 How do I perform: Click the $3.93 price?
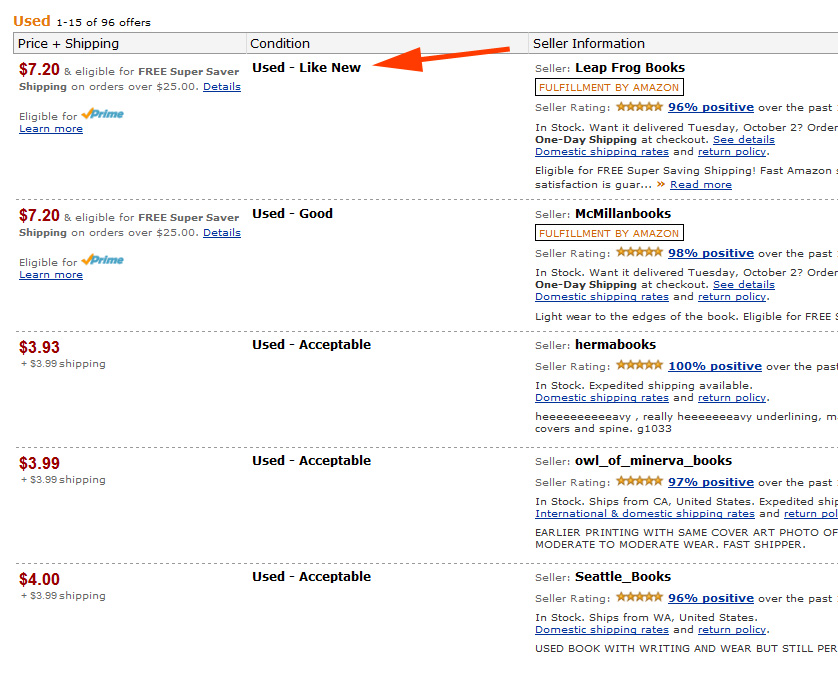point(40,347)
